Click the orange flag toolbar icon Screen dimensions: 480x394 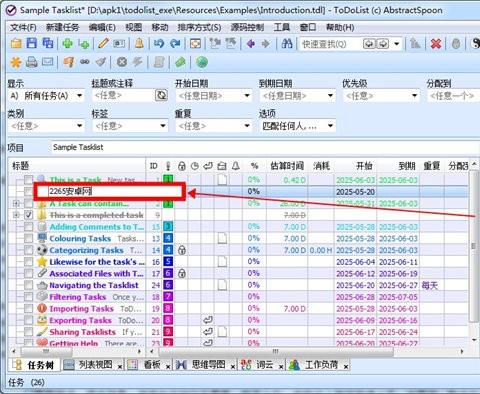[x=68, y=62]
